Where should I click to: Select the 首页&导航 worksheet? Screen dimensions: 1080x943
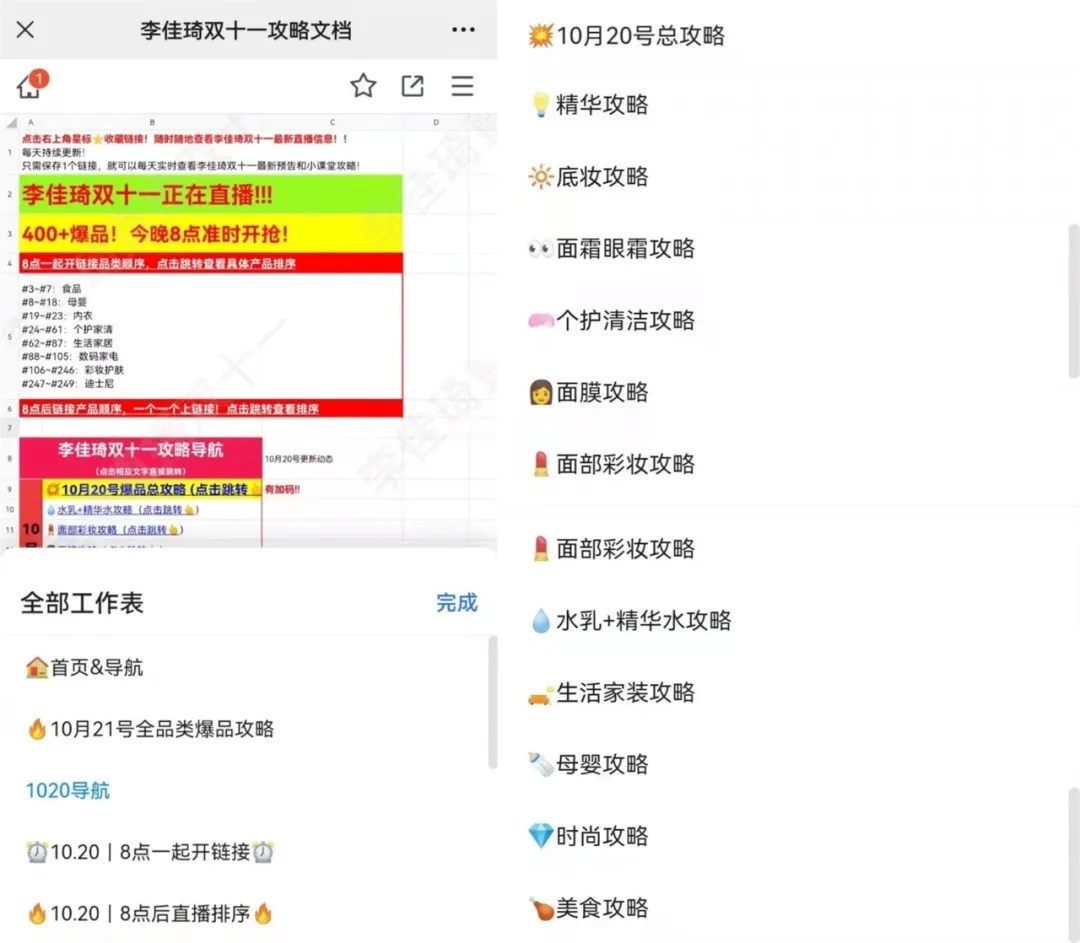point(84,667)
